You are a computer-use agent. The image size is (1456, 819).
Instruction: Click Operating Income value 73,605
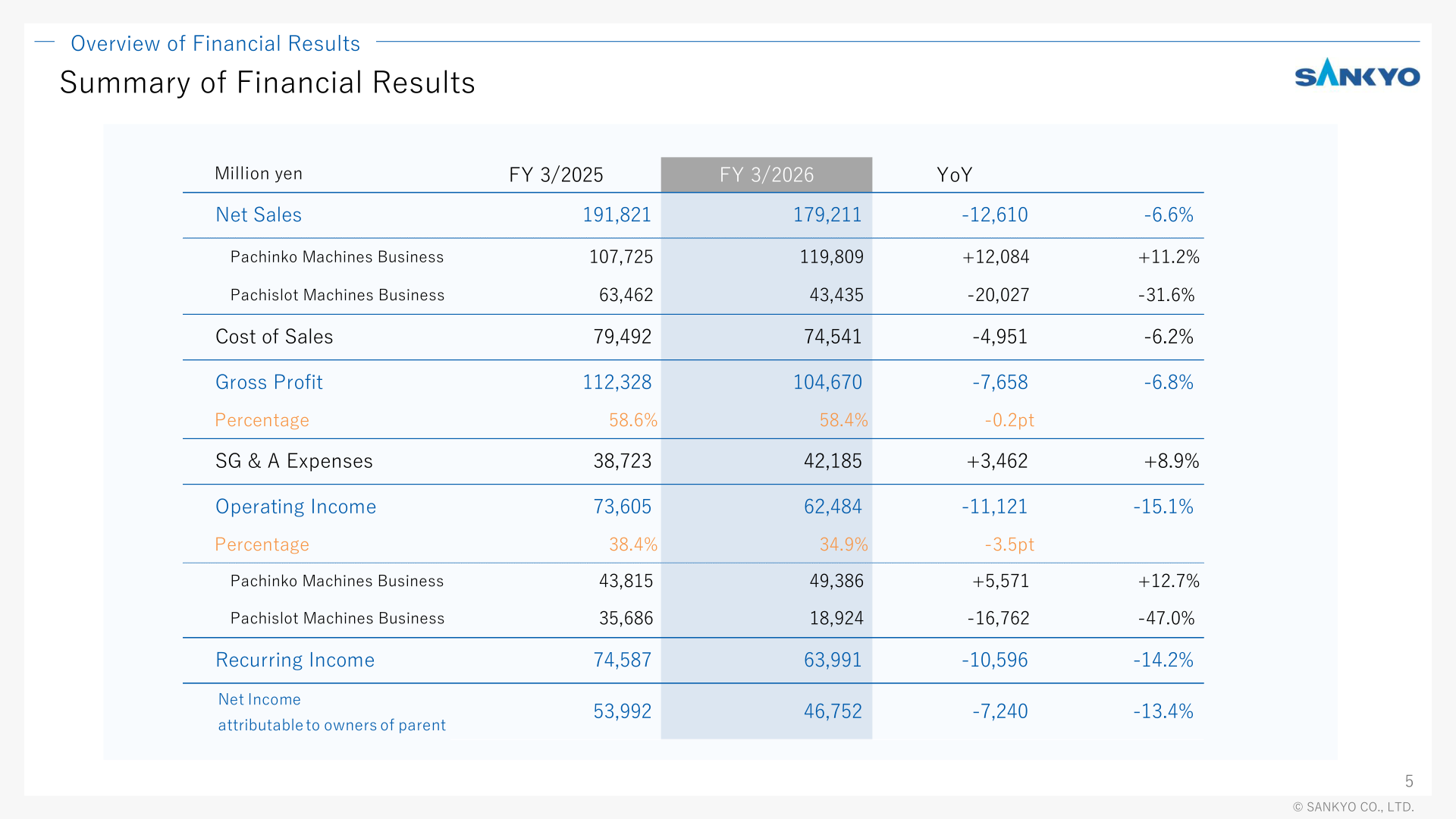click(x=623, y=507)
